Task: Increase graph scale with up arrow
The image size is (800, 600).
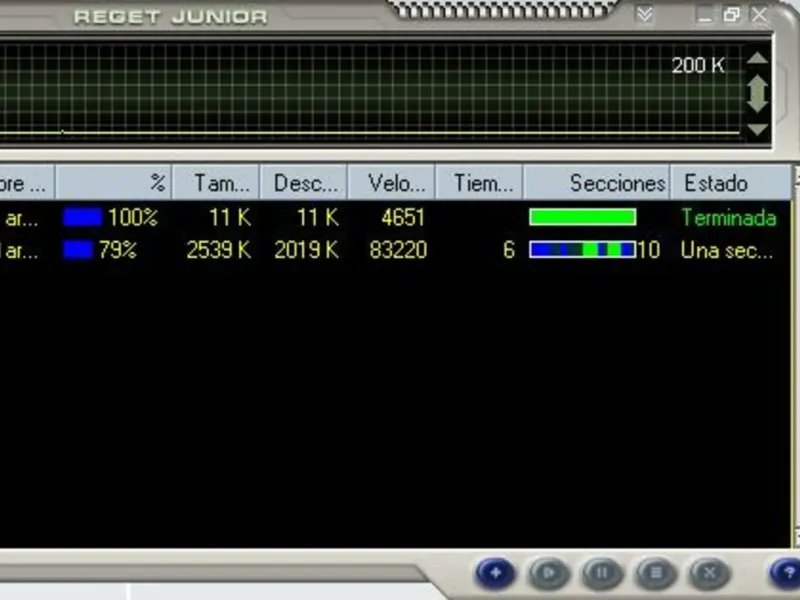Action: point(758,58)
